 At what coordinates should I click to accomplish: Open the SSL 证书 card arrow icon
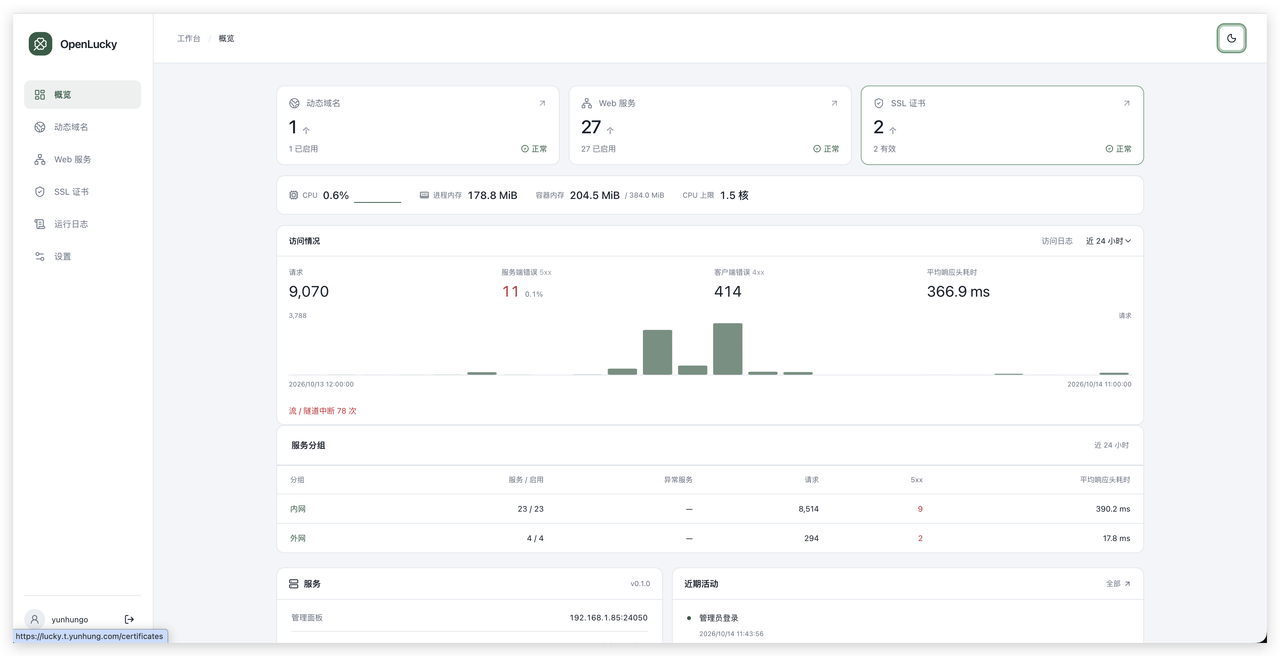click(x=1126, y=103)
